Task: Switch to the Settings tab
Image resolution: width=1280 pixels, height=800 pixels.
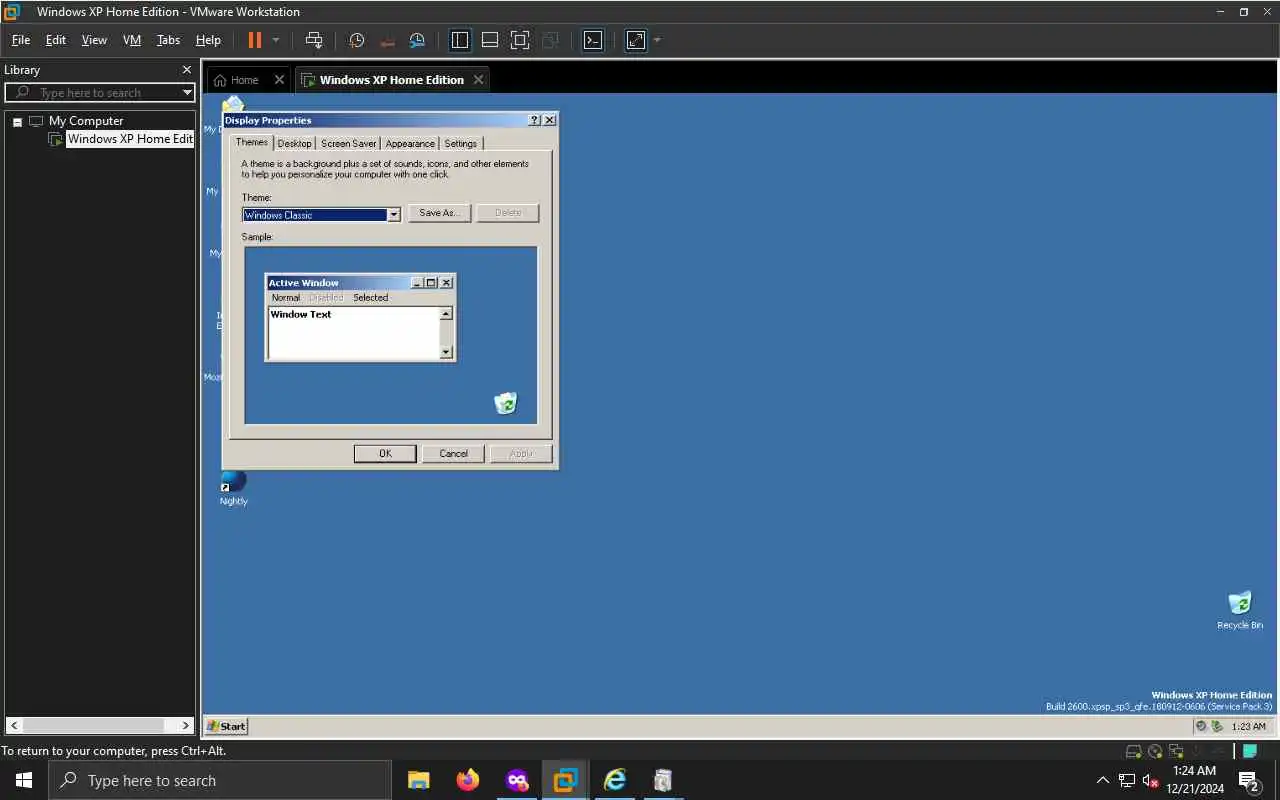Action: coord(460,143)
